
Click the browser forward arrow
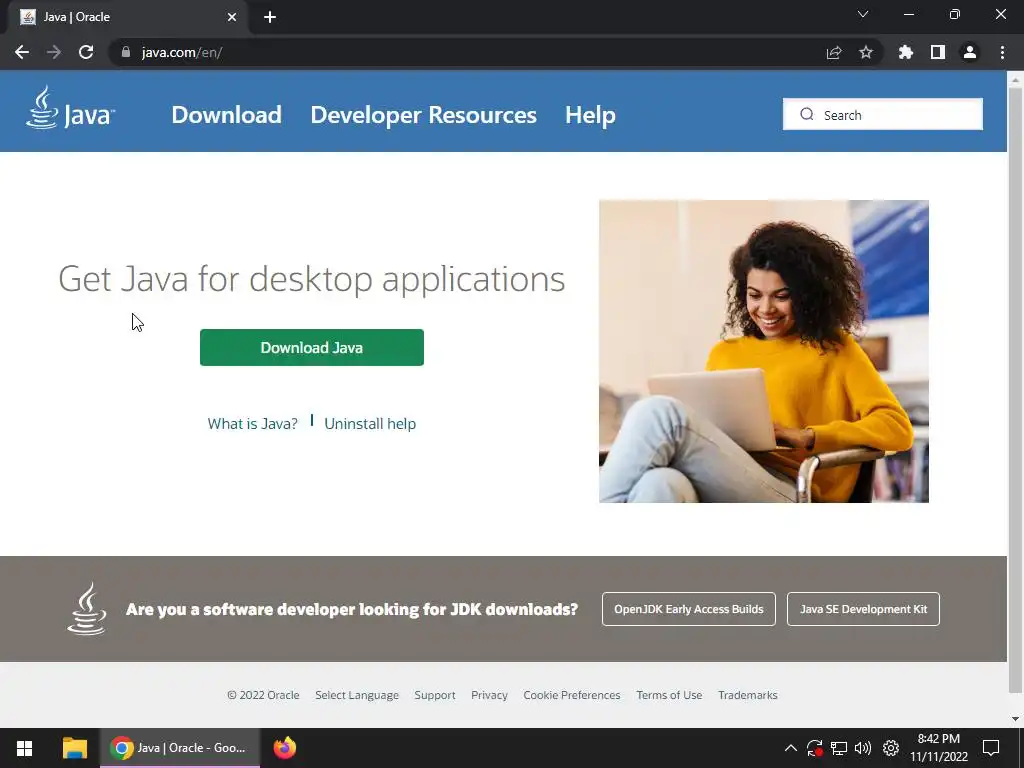tap(54, 52)
